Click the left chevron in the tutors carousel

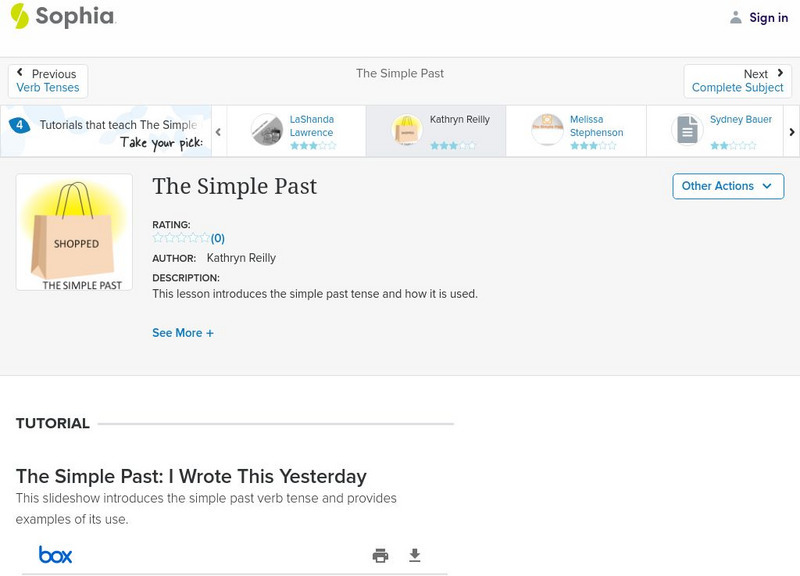pyautogui.click(x=218, y=130)
